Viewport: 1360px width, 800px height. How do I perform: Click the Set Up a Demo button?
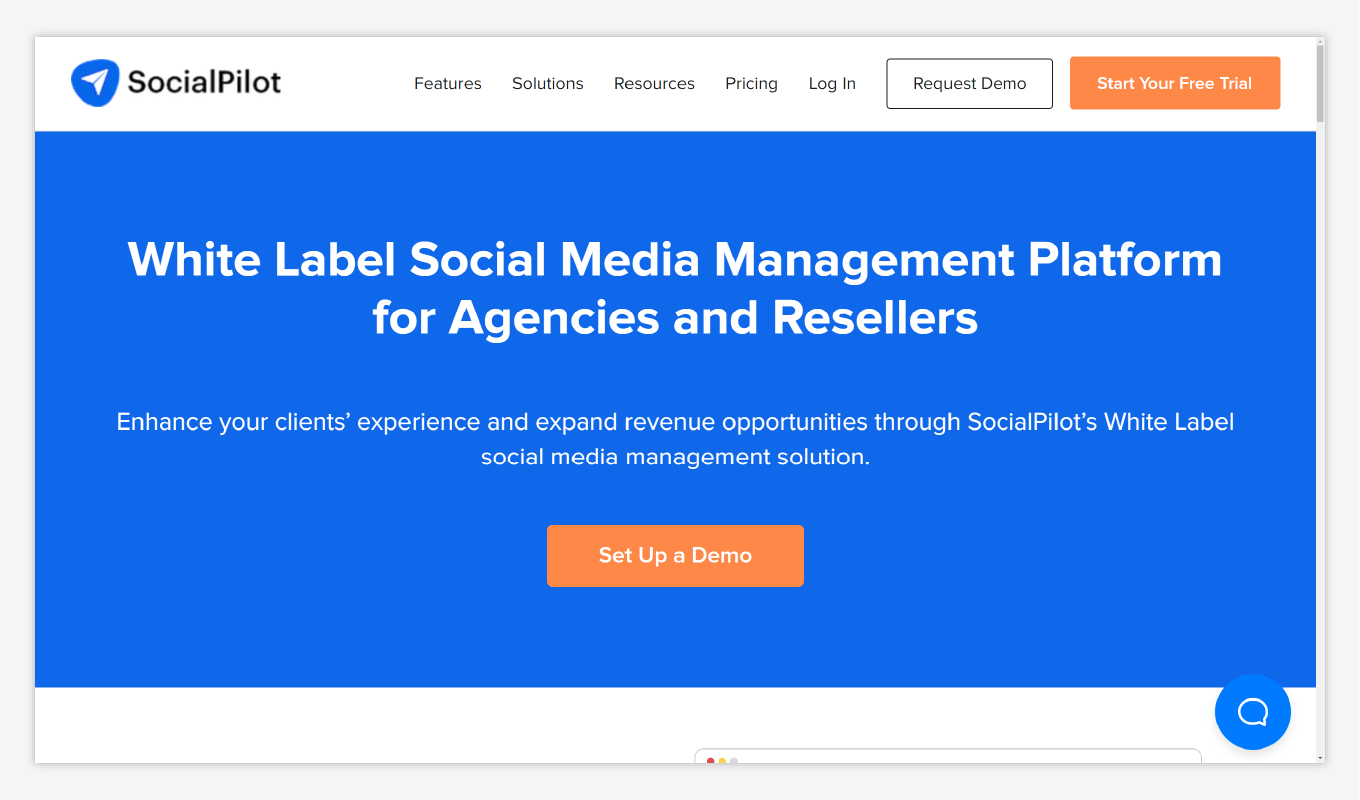675,555
